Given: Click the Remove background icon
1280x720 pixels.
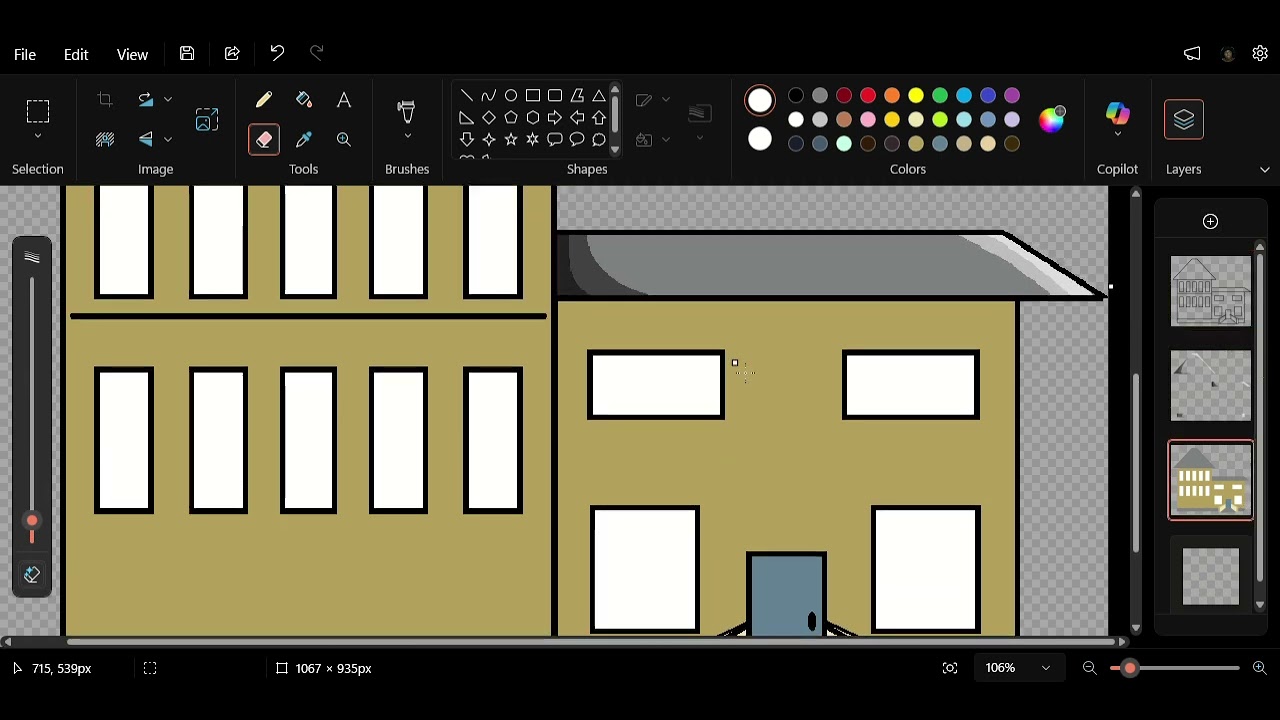Looking at the screenshot, I should [105, 139].
